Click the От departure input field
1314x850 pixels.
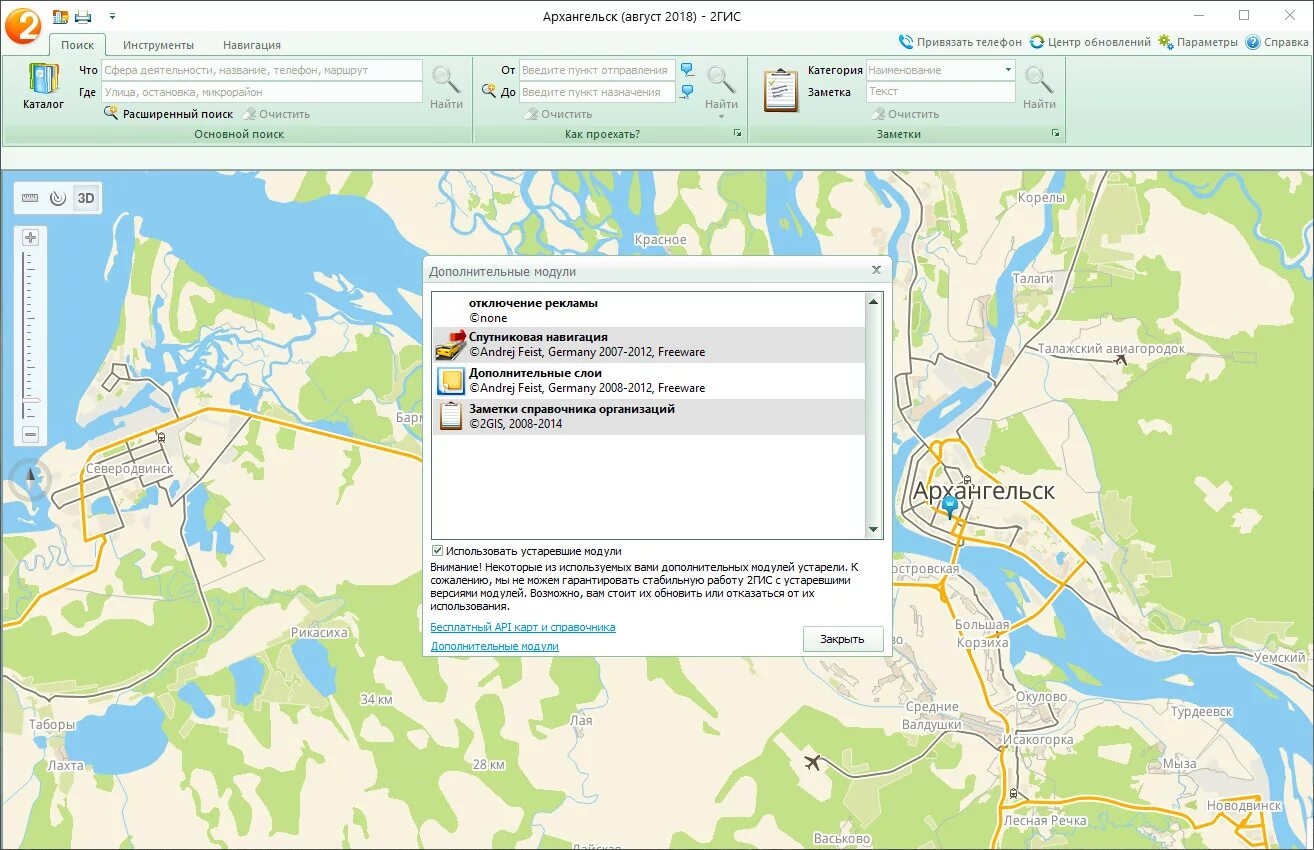tap(597, 70)
